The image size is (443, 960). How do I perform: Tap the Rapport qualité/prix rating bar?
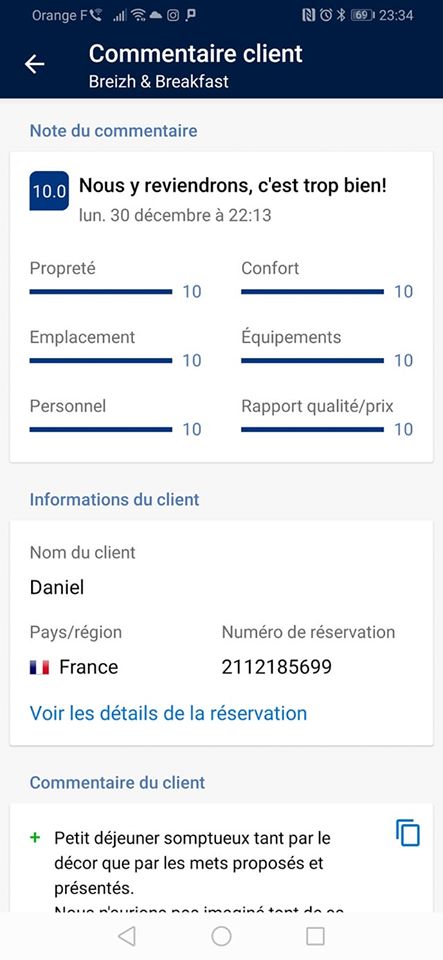313,429
